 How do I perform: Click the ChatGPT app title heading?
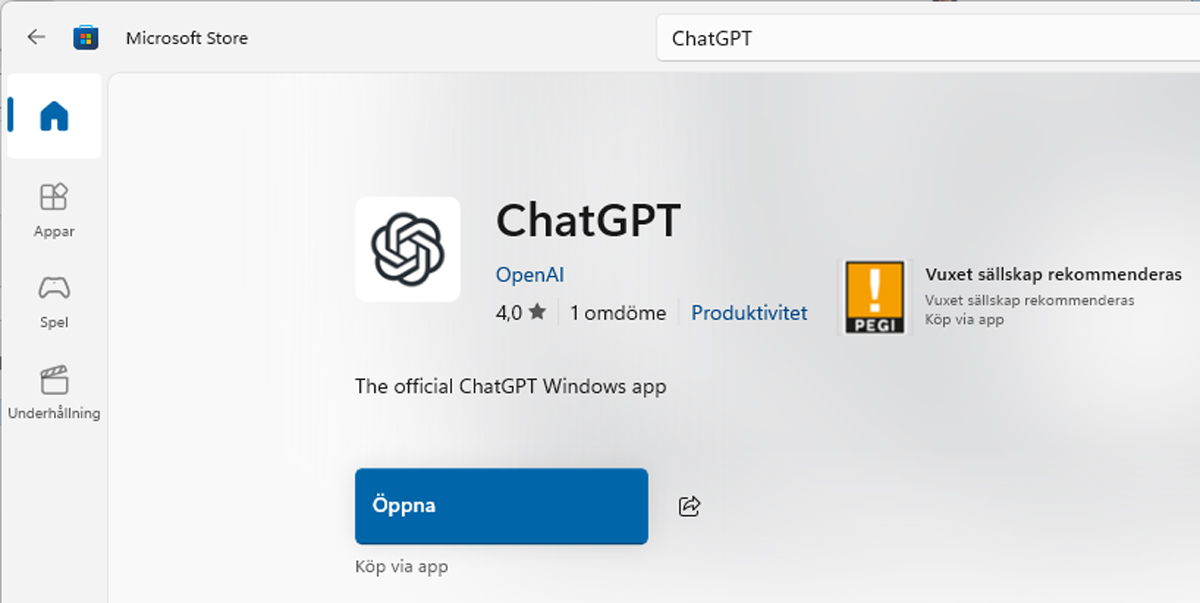coord(589,221)
